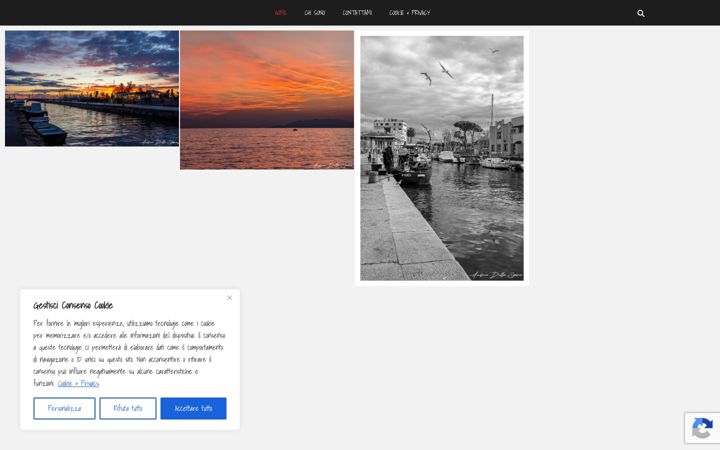Click the Gestisci Consenso Cookie heading
This screenshot has width=720, height=450.
tap(73, 305)
